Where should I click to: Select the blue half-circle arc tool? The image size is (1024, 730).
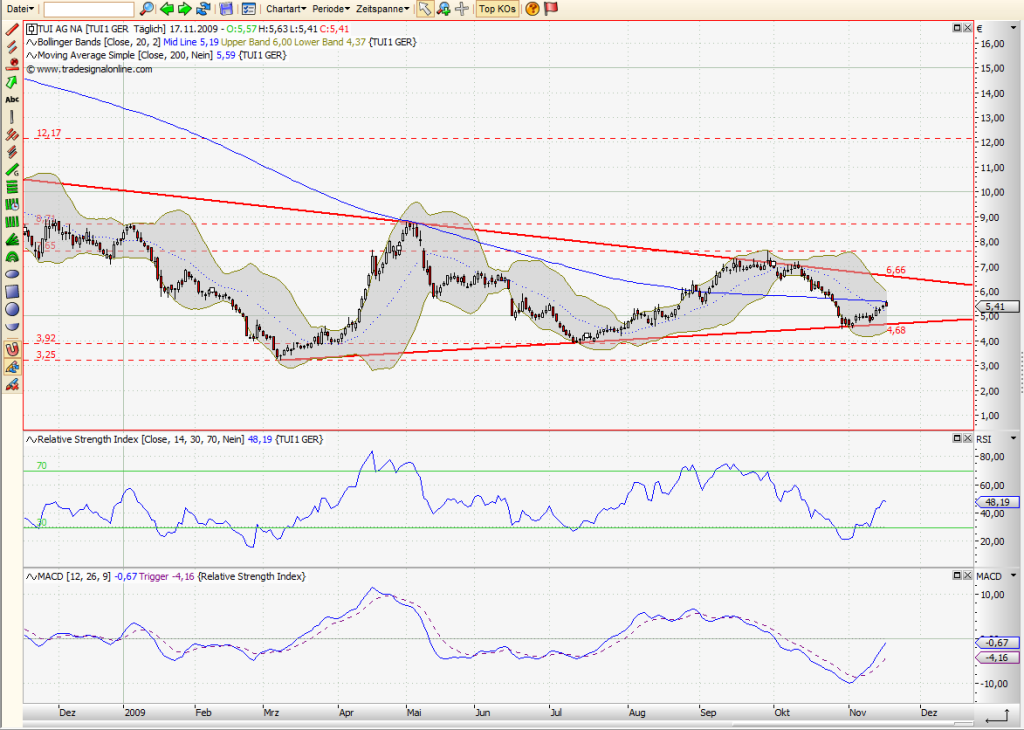pyautogui.click(x=12, y=326)
